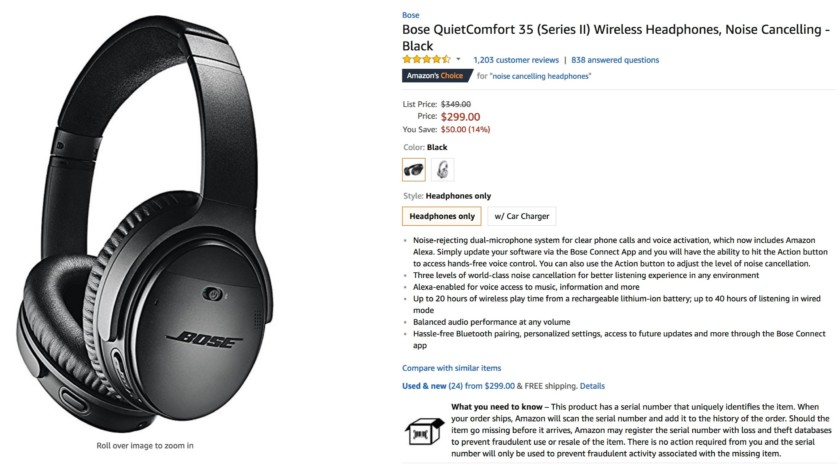Click the shipping Details link
This screenshot has height=473, width=840.
point(592,385)
